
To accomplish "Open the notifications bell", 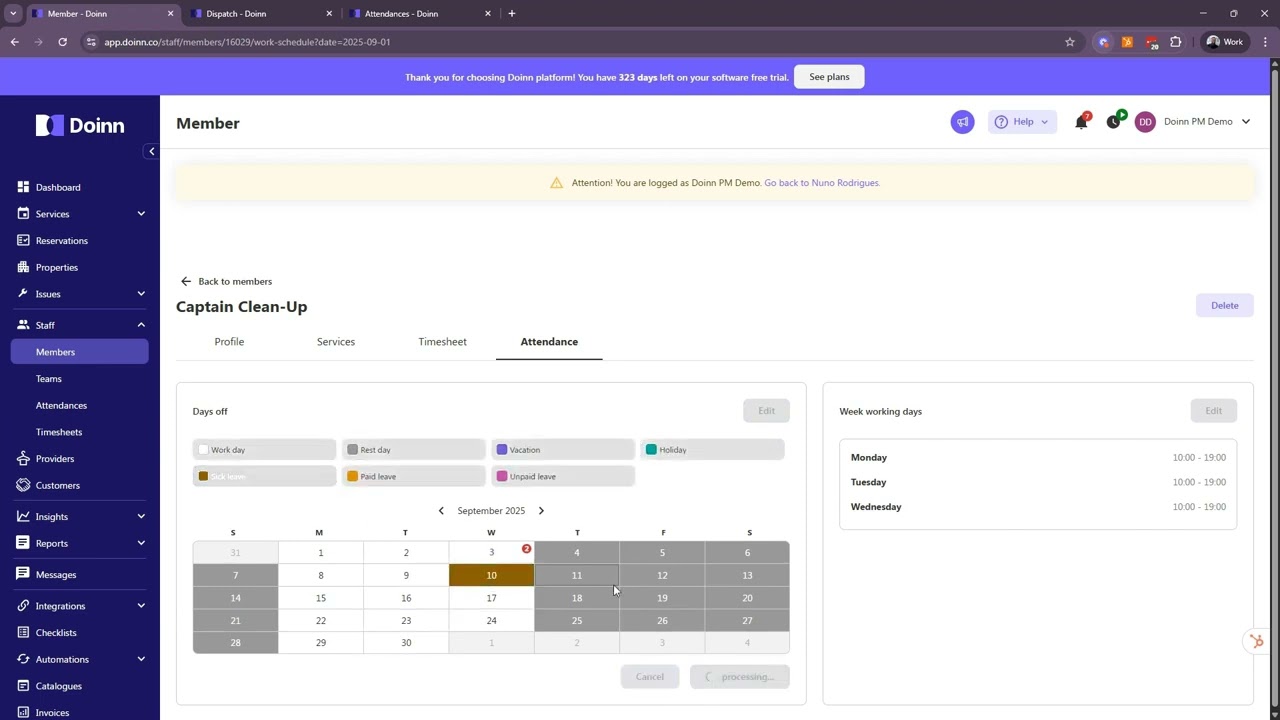I will [1081, 122].
